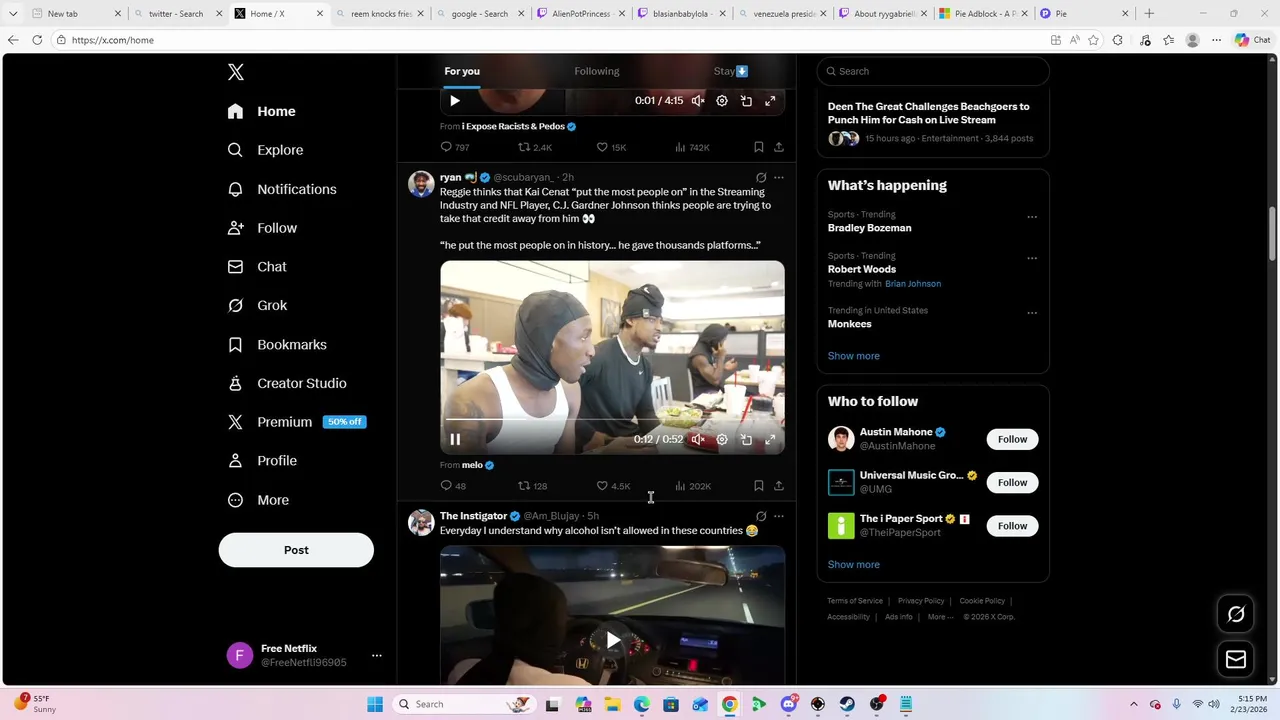
Task: Open melo's profile link
Action: (x=478, y=465)
